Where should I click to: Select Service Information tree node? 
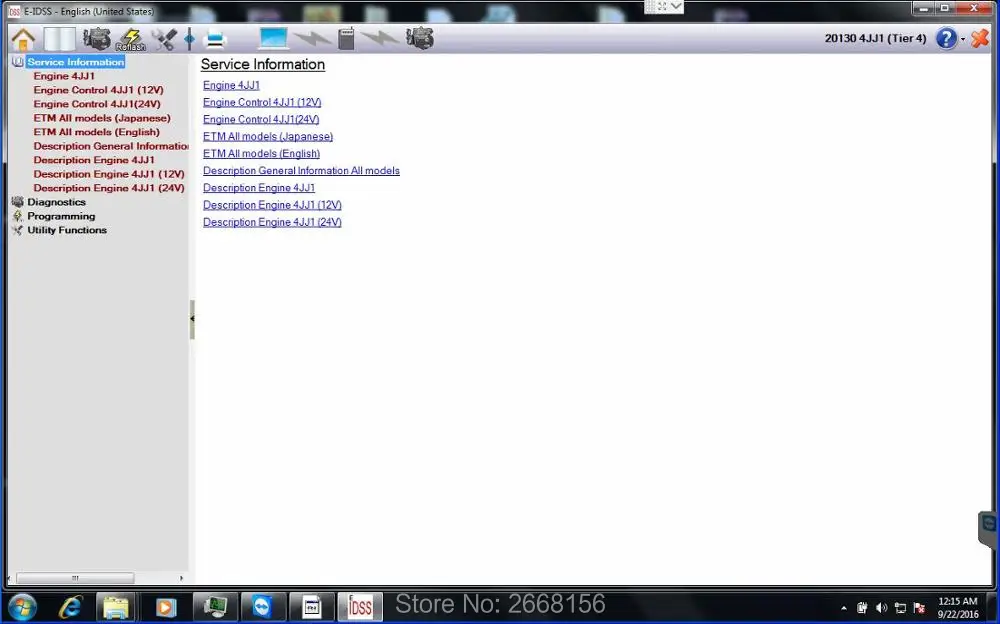(76, 62)
